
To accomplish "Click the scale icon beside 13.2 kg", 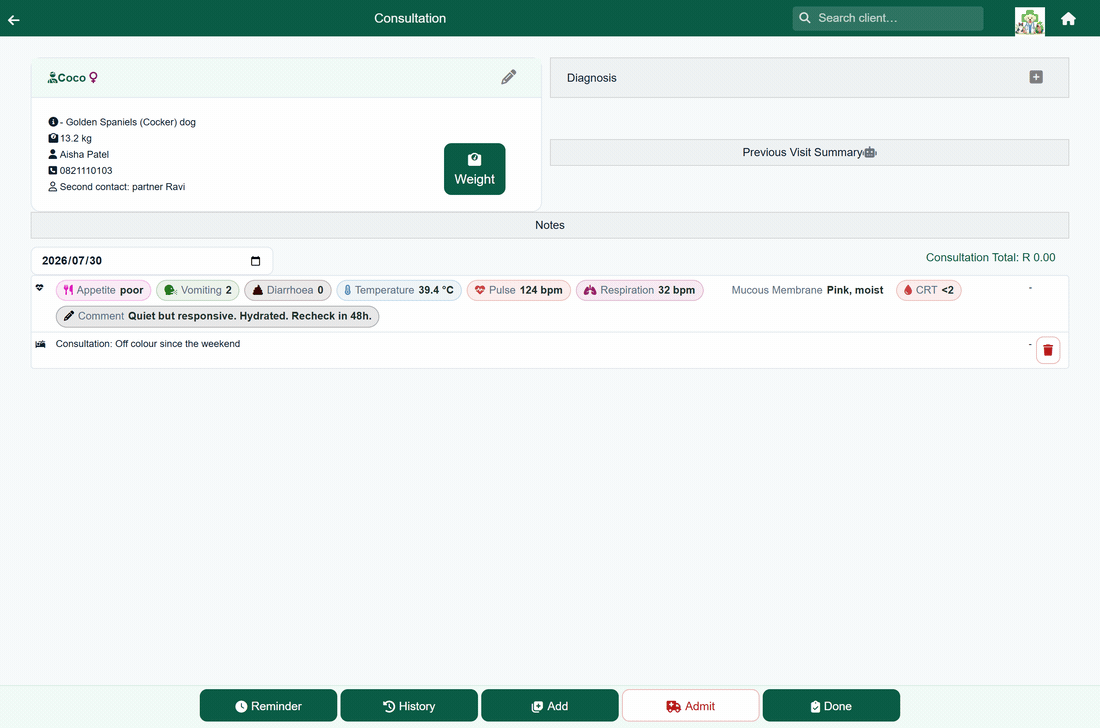I will (53, 138).
